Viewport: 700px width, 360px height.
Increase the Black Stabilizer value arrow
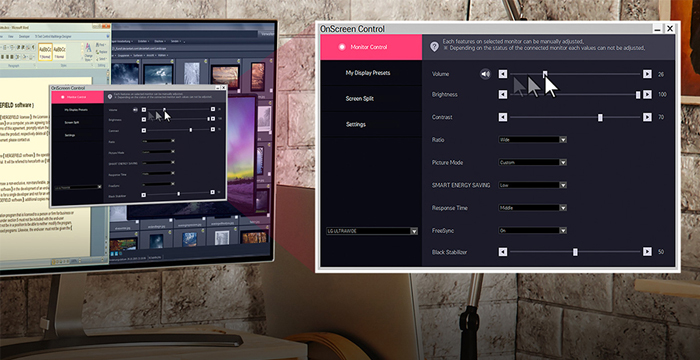pyautogui.click(x=647, y=252)
